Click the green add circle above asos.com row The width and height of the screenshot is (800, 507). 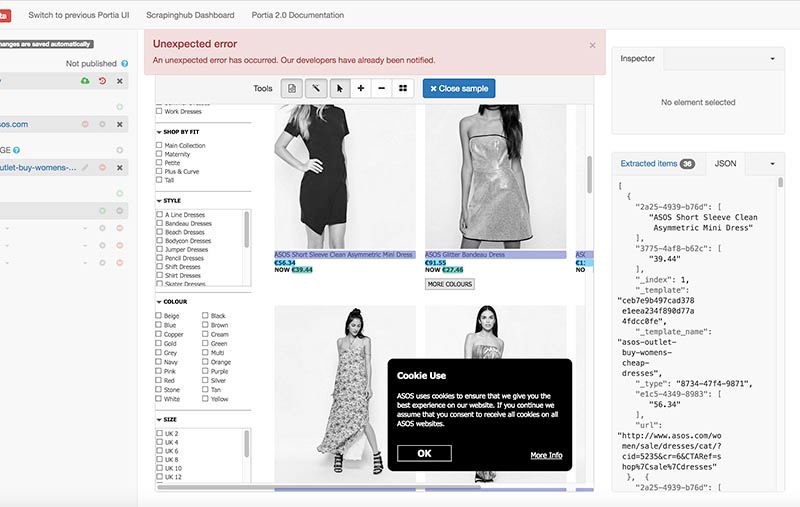pyautogui.click(x=119, y=107)
